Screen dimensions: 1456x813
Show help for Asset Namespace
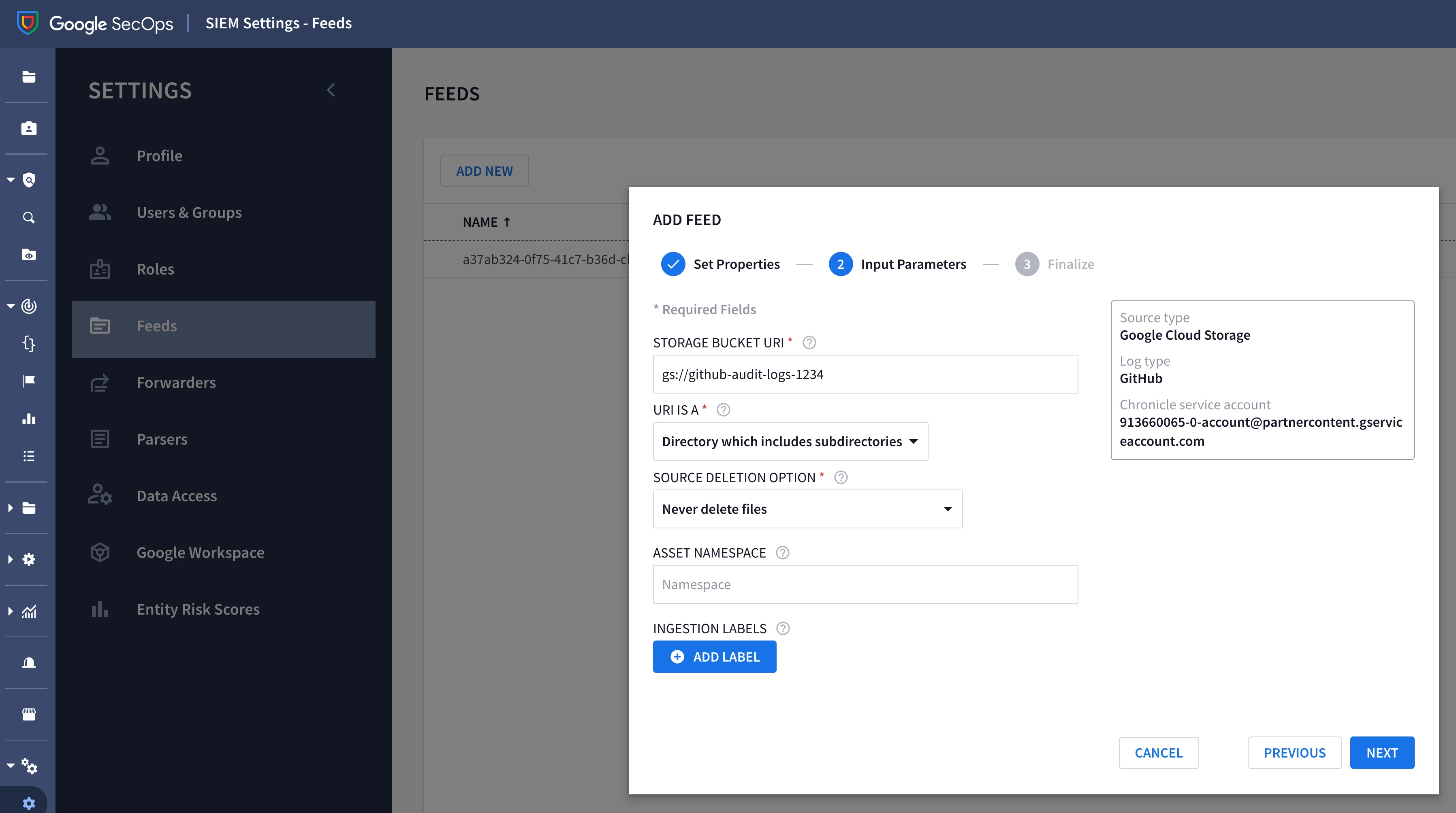click(x=782, y=553)
